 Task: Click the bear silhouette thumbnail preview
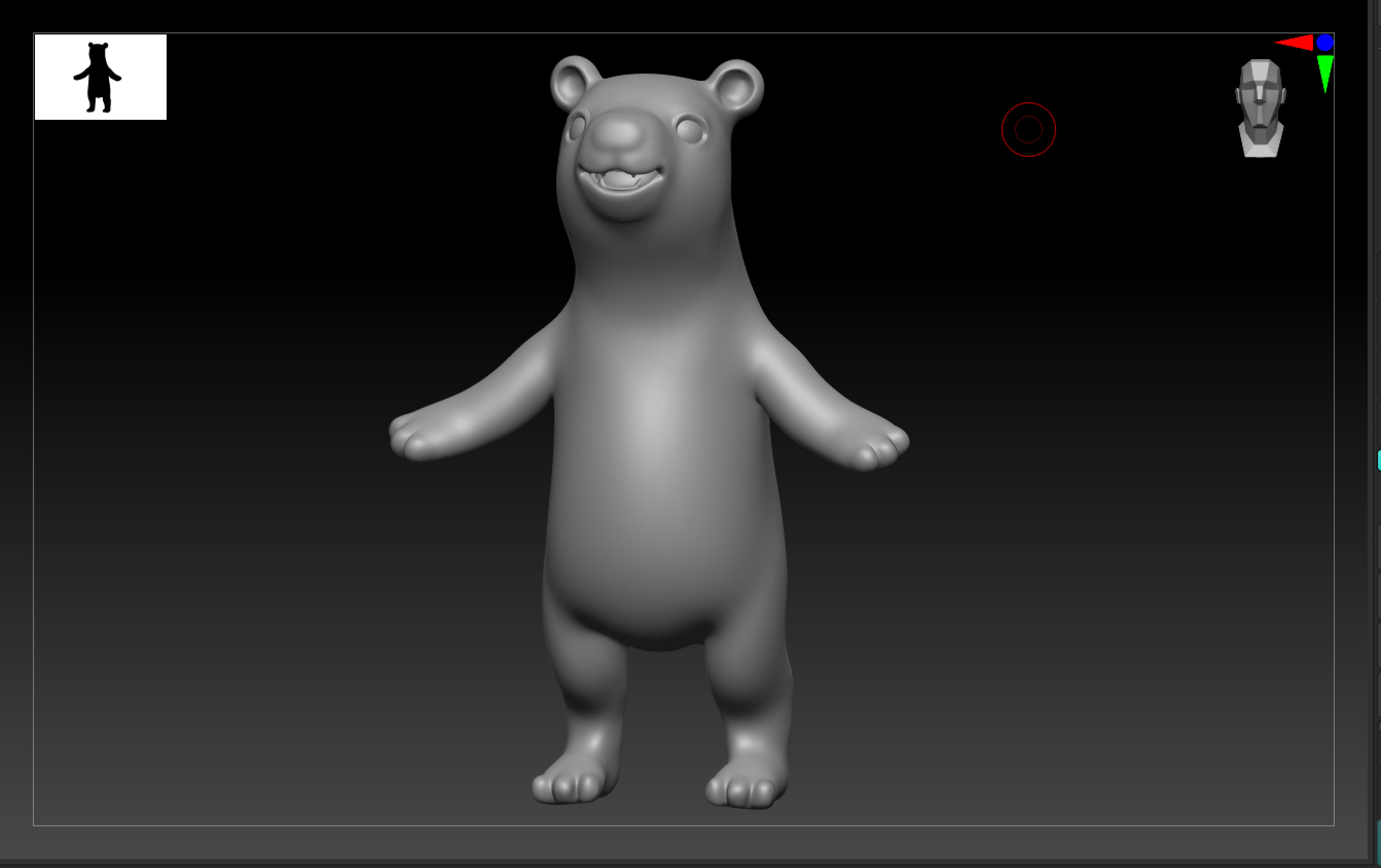click(100, 77)
